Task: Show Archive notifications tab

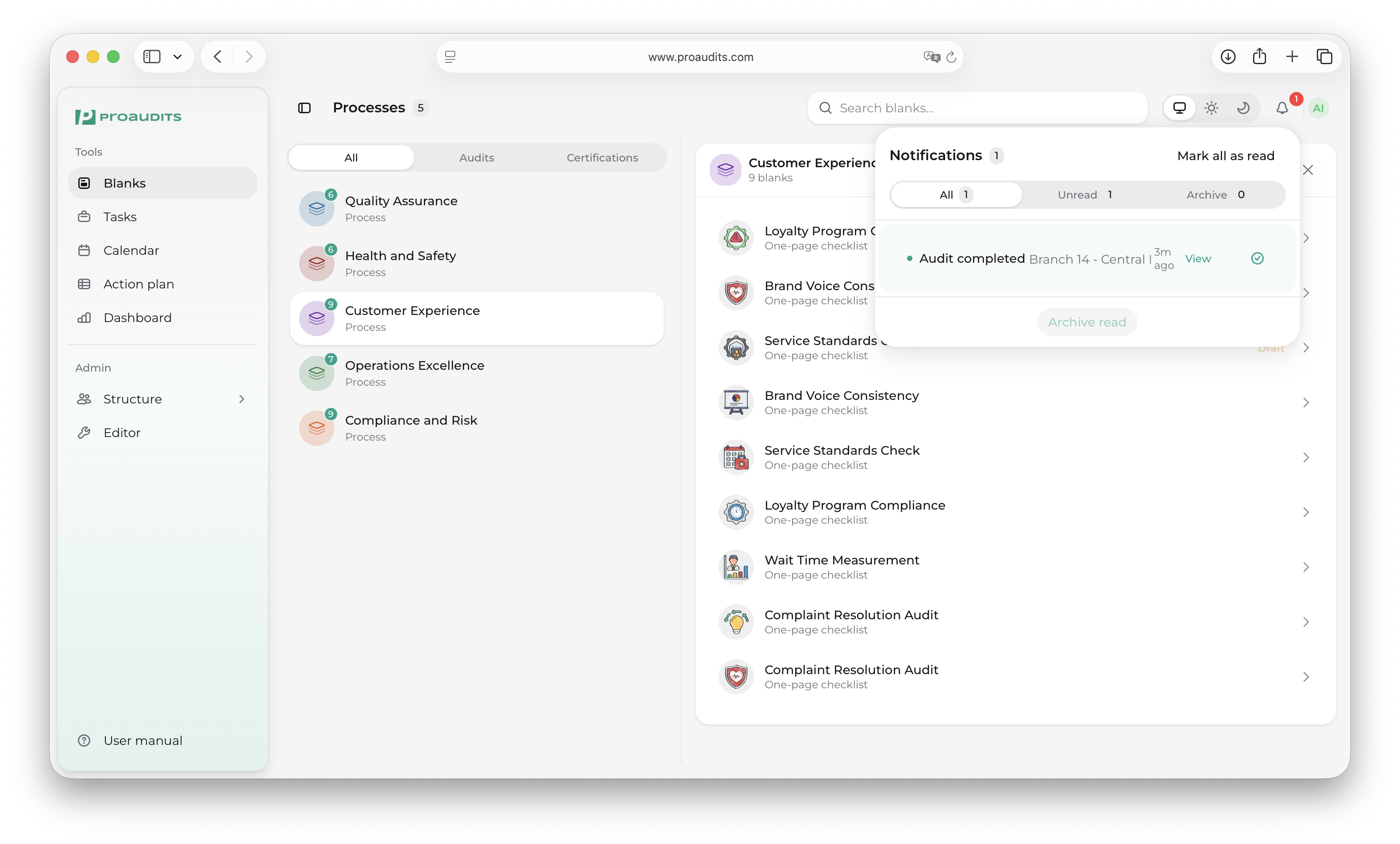Action: (x=1216, y=195)
